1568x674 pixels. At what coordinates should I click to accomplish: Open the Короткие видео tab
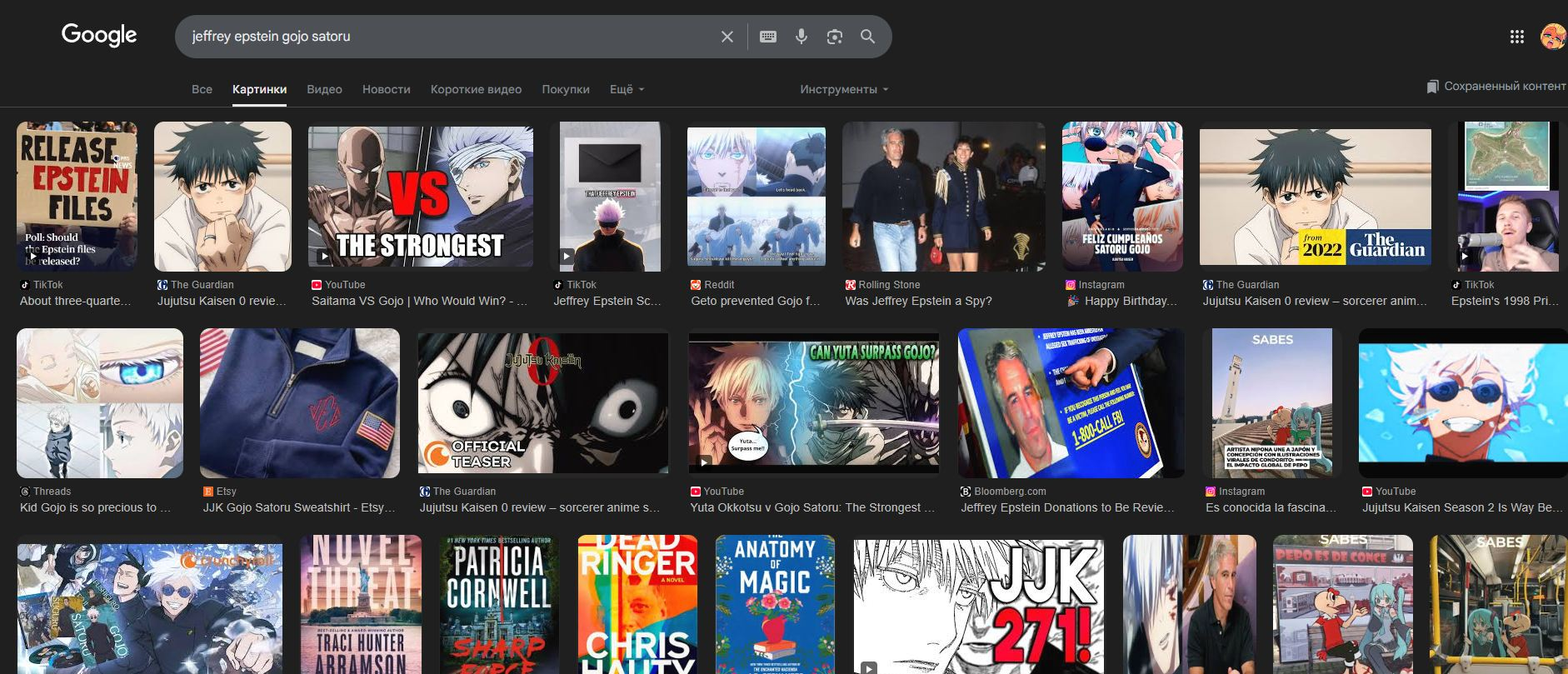(476, 89)
